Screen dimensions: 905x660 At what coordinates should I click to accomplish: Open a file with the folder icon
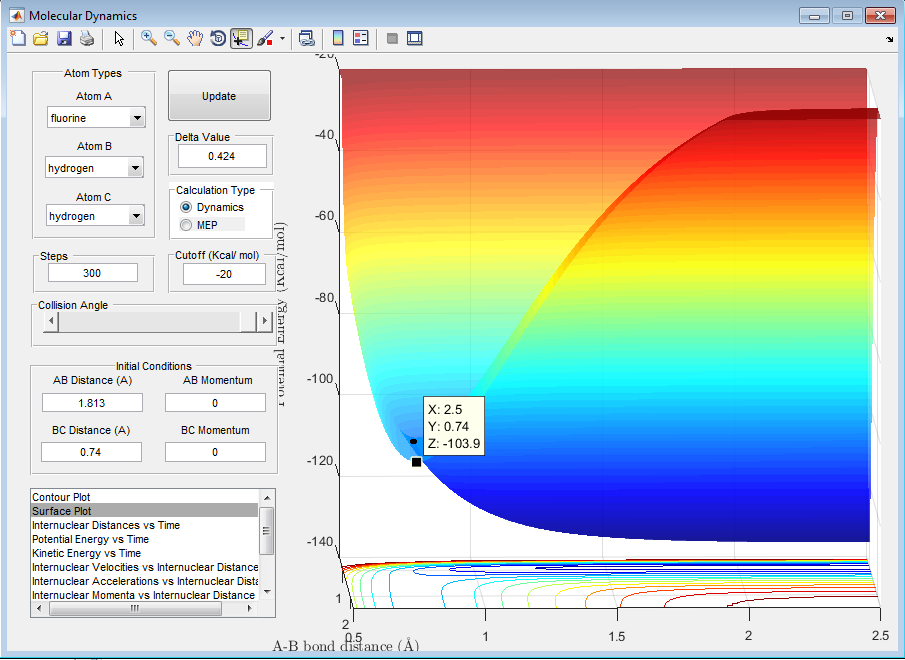coord(40,38)
